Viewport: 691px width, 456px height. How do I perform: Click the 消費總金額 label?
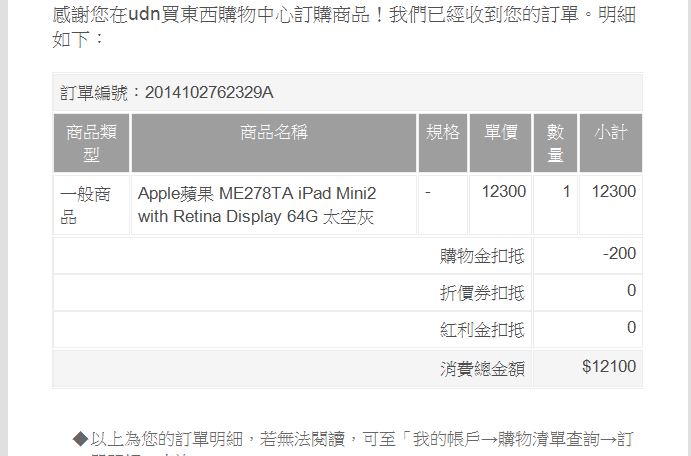coord(482,369)
